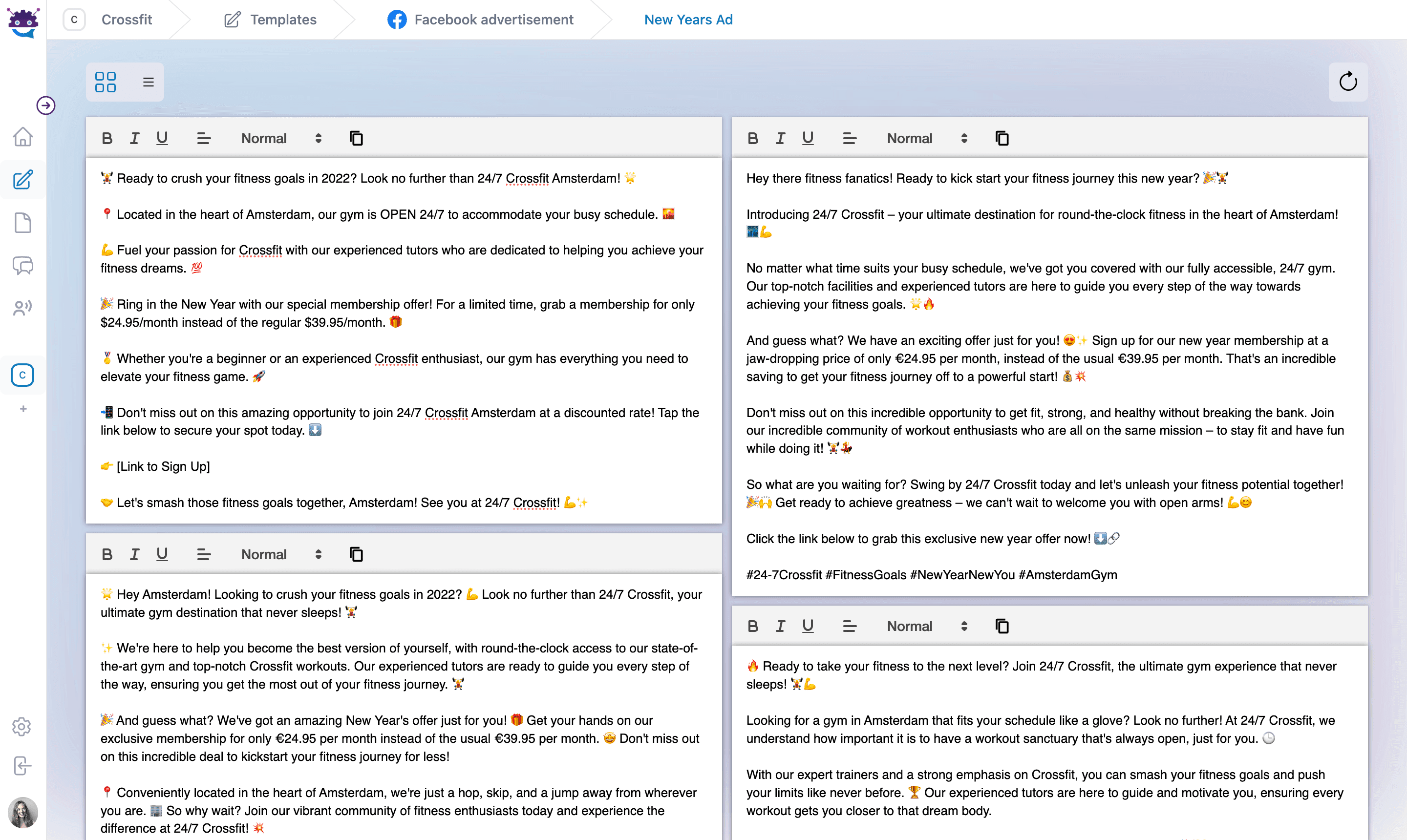The image size is (1407, 840).
Task: Open alignment options in top-right editor
Action: coord(850,138)
